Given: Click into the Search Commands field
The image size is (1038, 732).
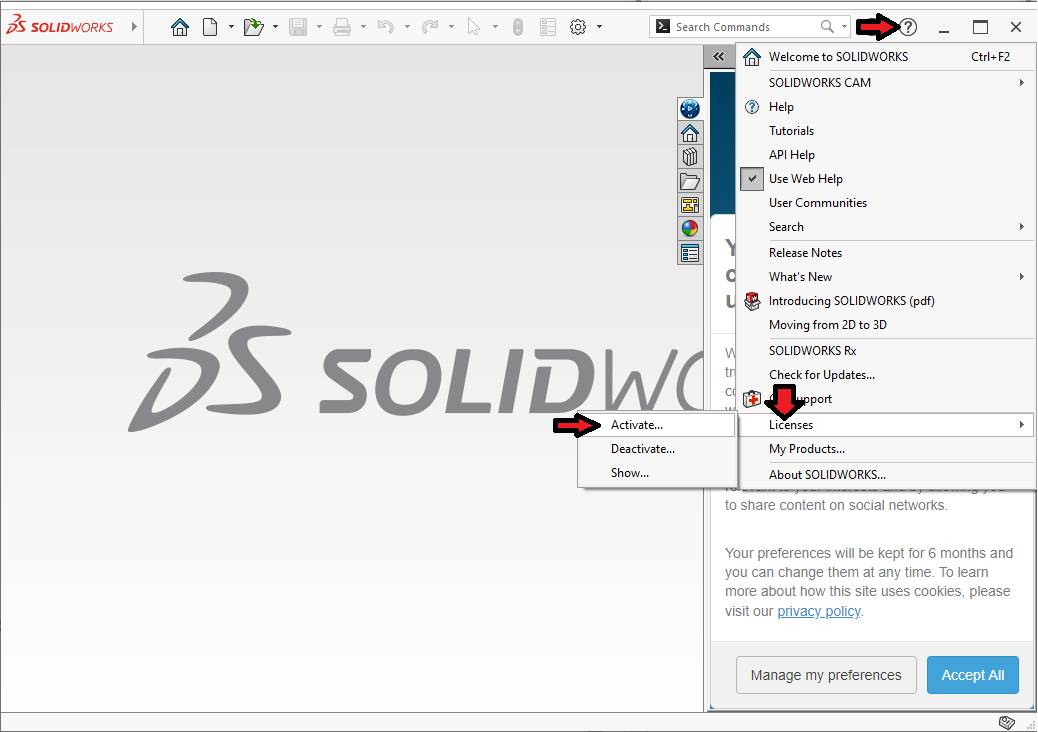Looking at the screenshot, I should pyautogui.click(x=747, y=26).
